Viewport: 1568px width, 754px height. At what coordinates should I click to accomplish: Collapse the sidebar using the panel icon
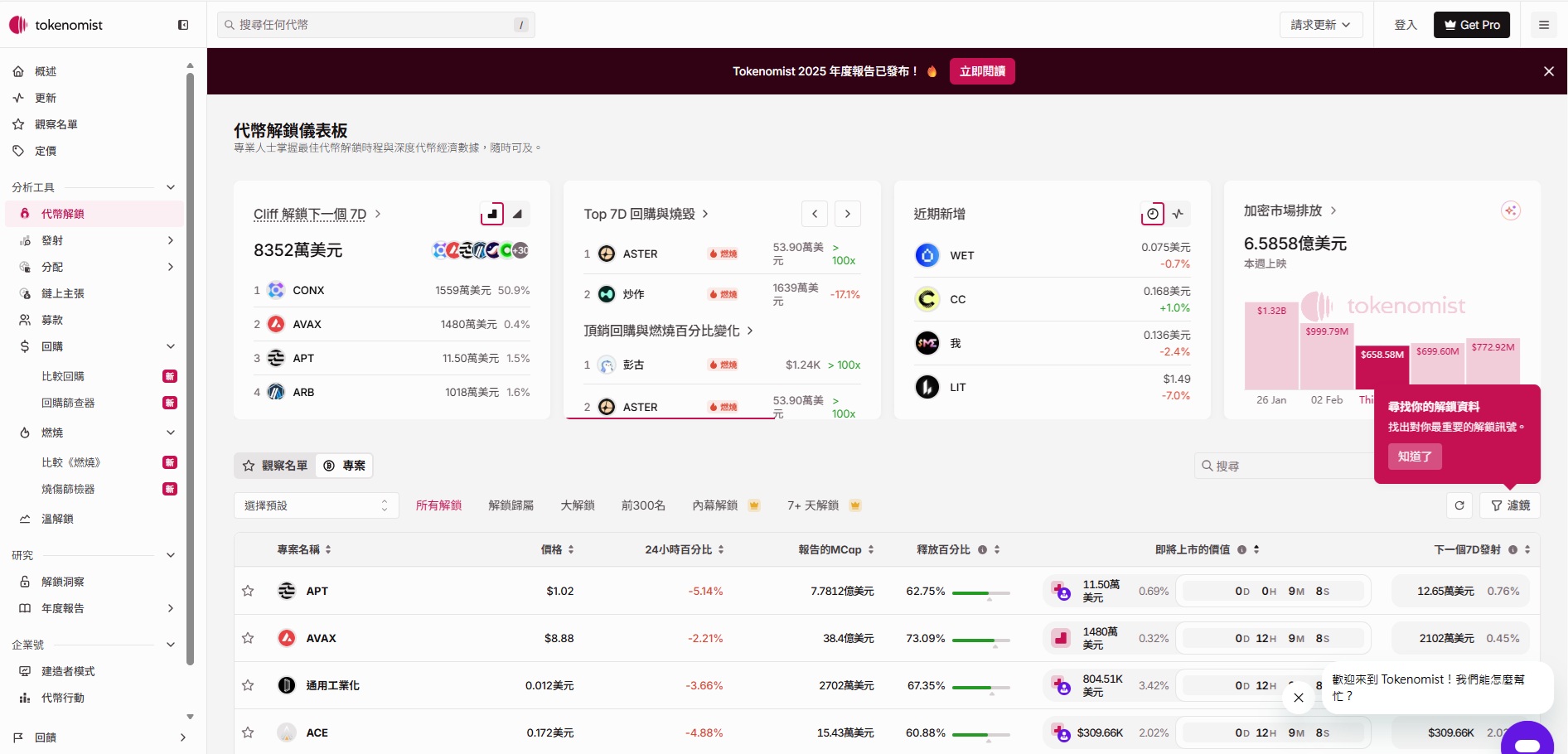click(x=183, y=25)
